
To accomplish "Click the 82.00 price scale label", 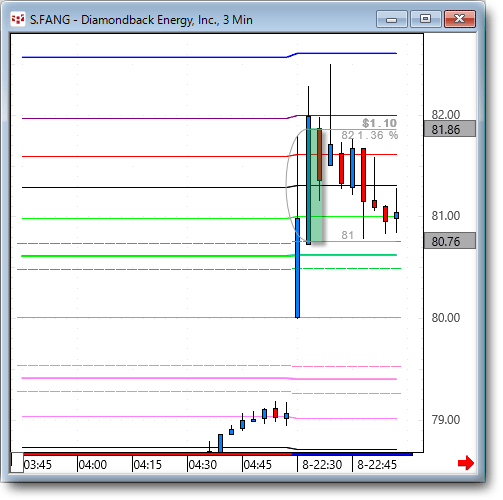I will (x=446, y=115).
